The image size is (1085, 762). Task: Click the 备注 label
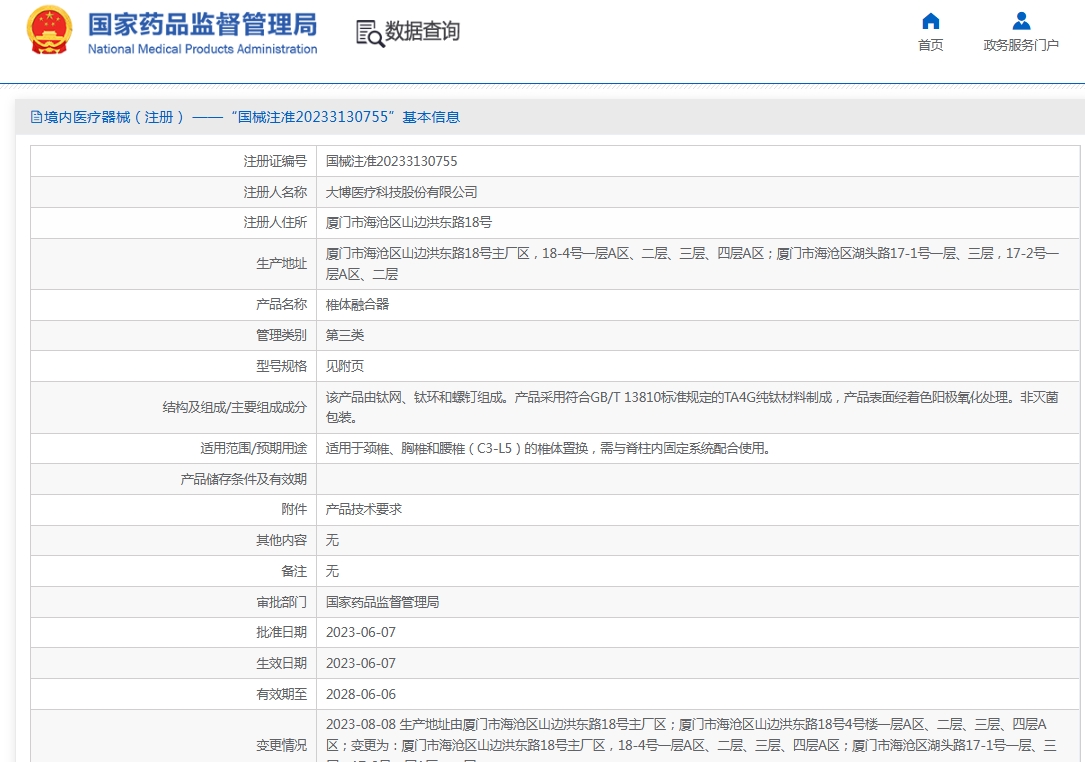[294, 571]
